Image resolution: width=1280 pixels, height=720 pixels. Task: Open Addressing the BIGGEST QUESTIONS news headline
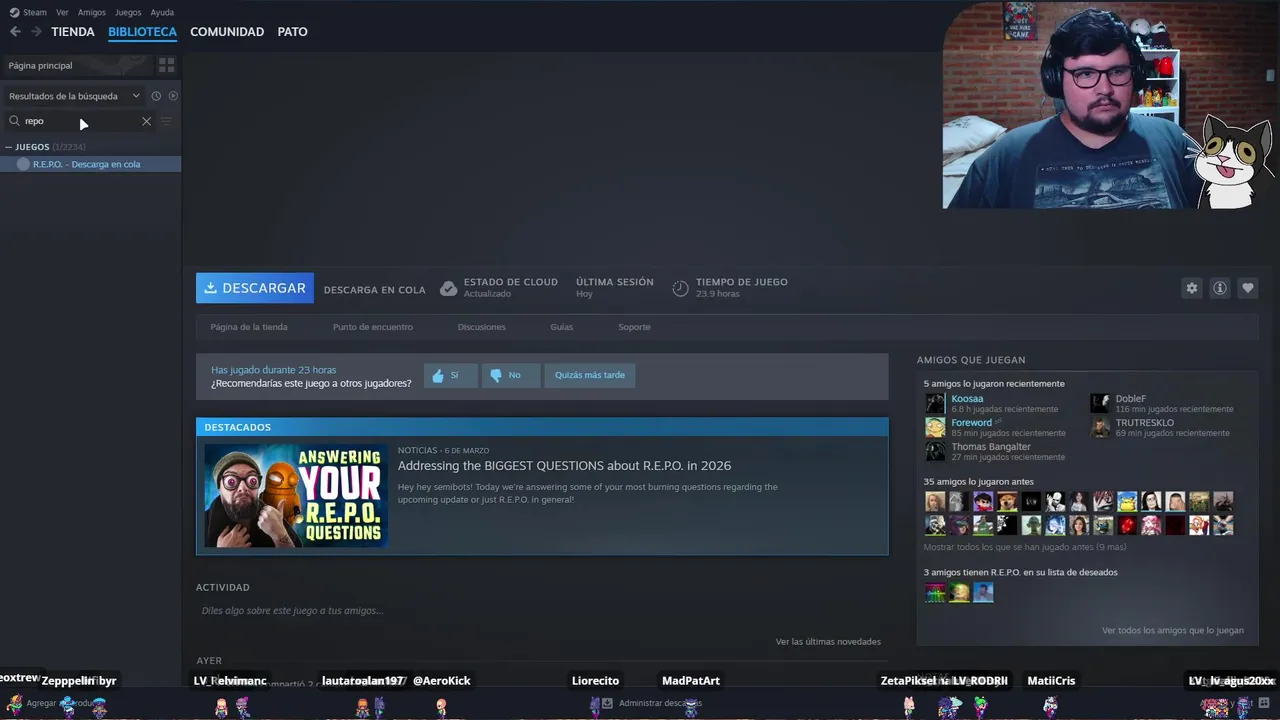tap(564, 466)
